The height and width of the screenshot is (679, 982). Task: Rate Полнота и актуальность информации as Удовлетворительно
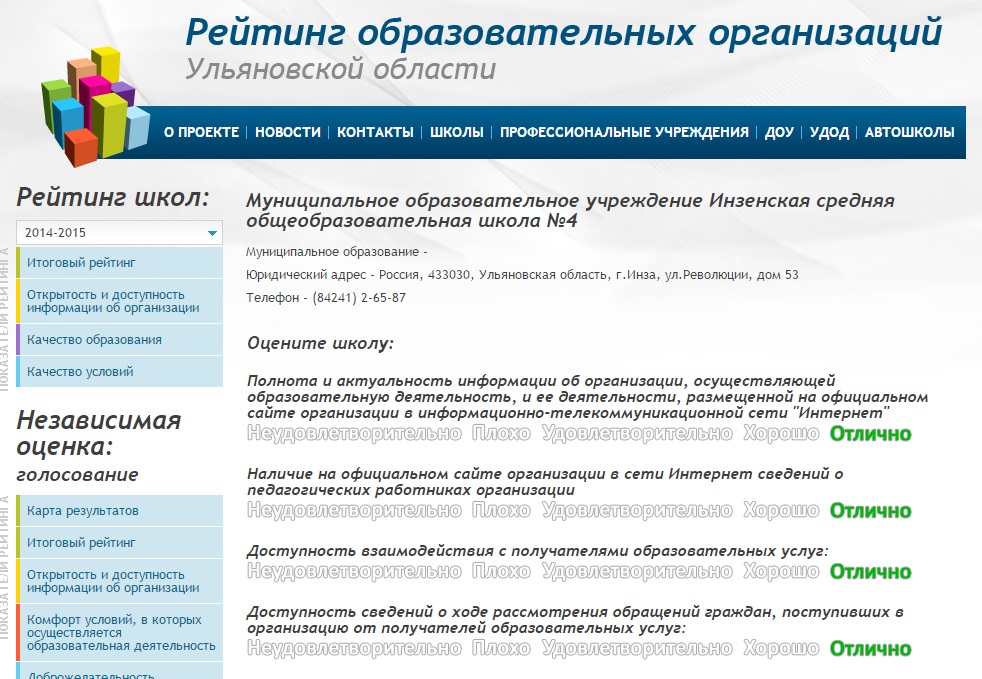[637, 433]
